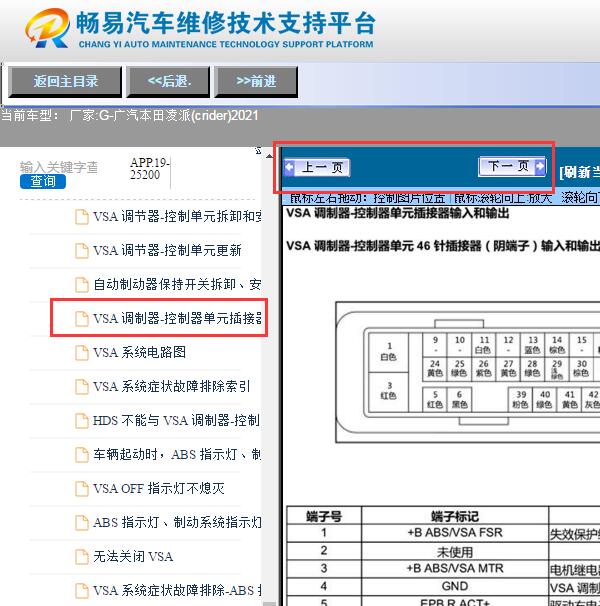
Task: Focus the keyword search input field
Action: pyautogui.click(x=59, y=167)
